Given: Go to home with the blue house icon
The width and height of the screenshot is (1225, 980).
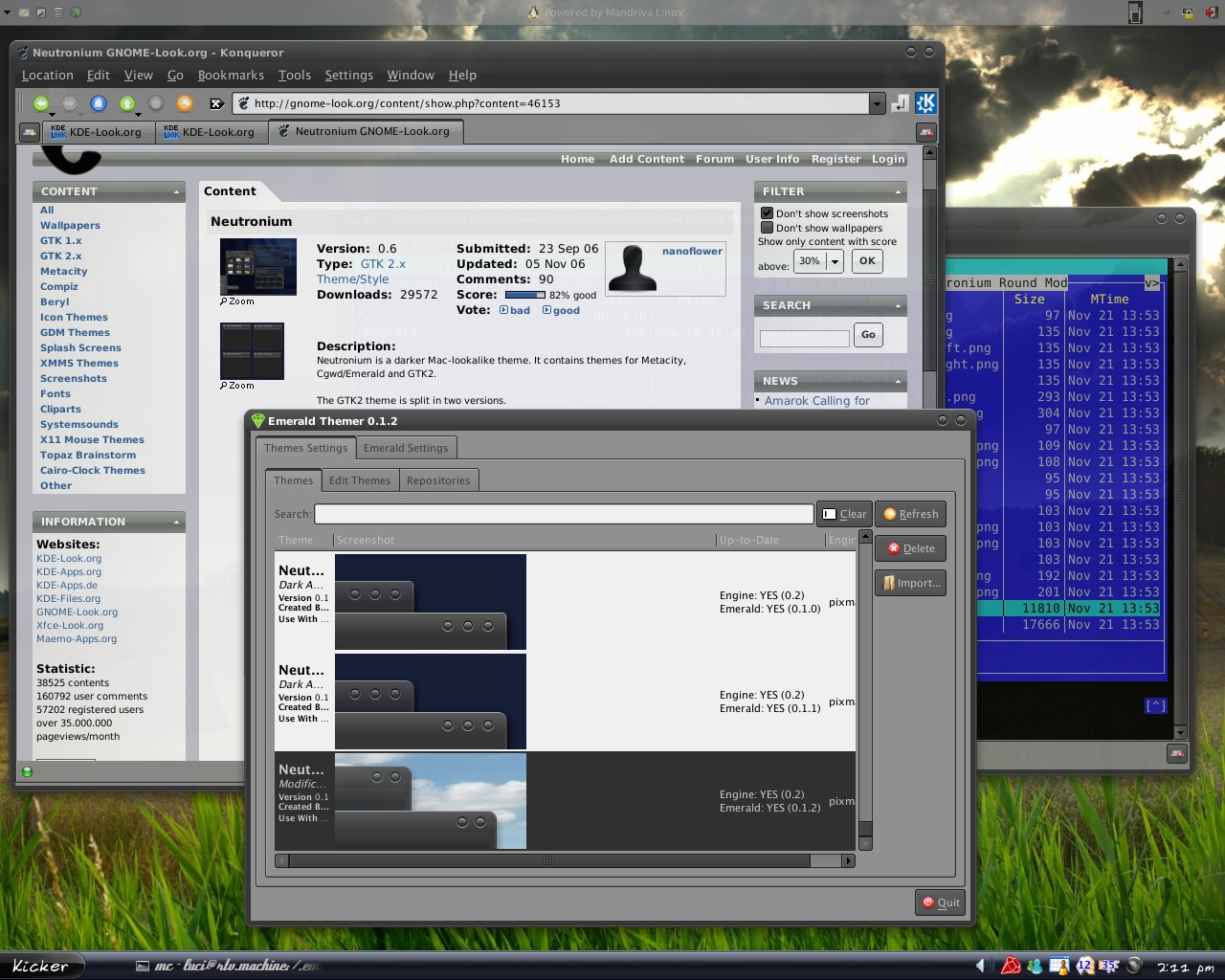Looking at the screenshot, I should (99, 103).
